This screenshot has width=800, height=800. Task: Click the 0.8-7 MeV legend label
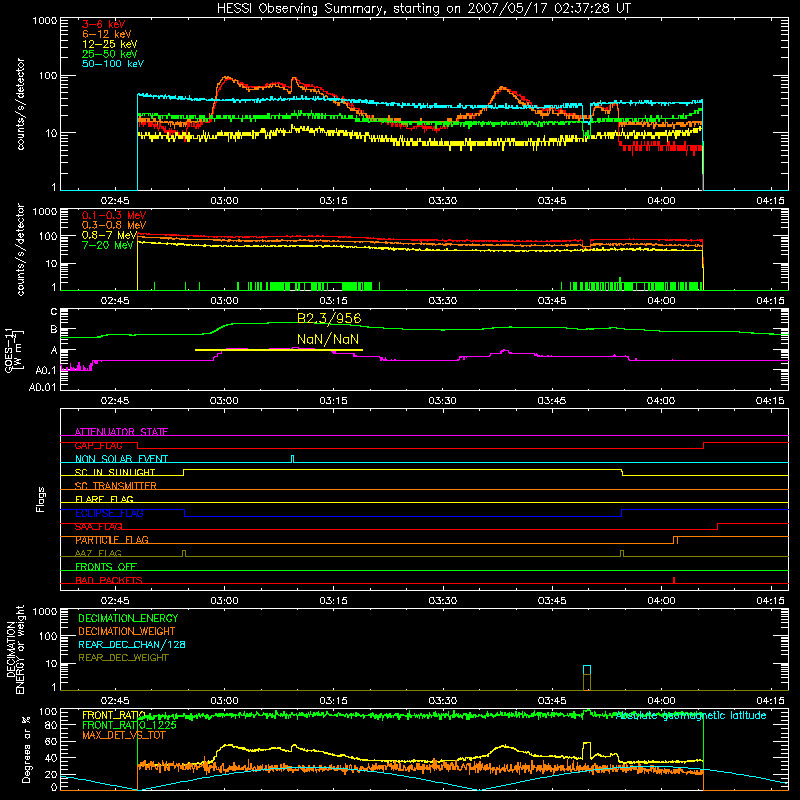109,235
